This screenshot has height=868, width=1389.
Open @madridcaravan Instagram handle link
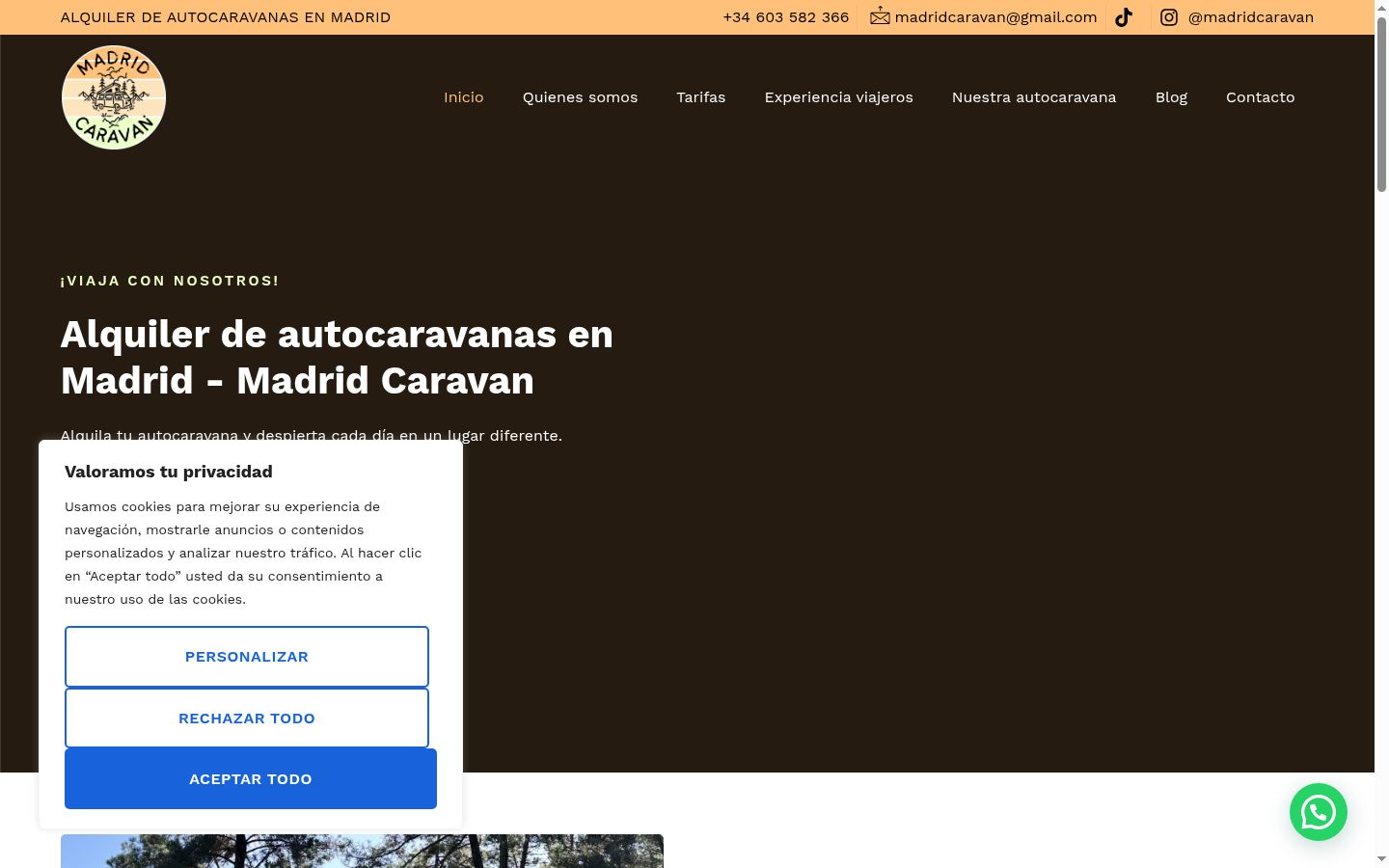(x=1251, y=17)
